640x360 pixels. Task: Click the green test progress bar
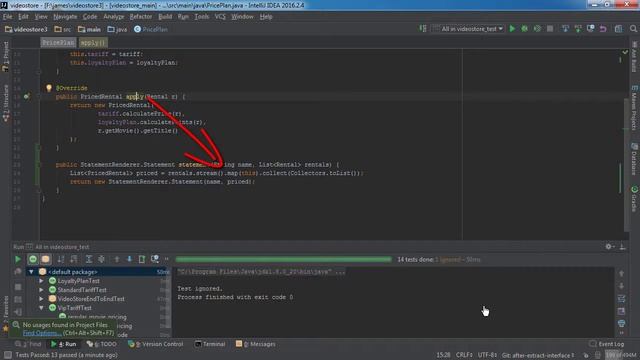(x=283, y=259)
